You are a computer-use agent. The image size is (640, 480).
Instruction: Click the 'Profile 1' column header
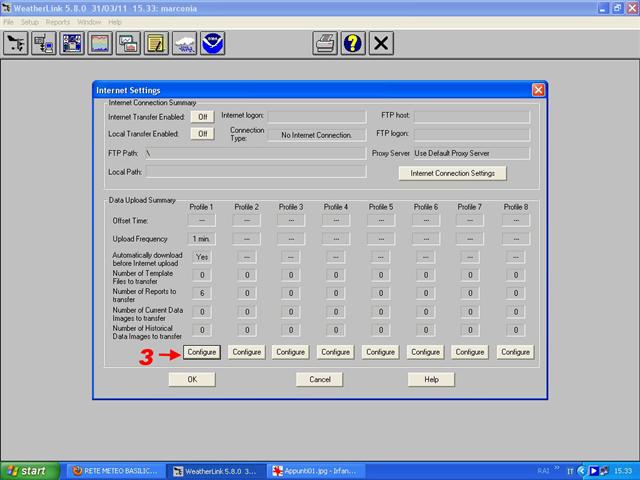point(201,207)
